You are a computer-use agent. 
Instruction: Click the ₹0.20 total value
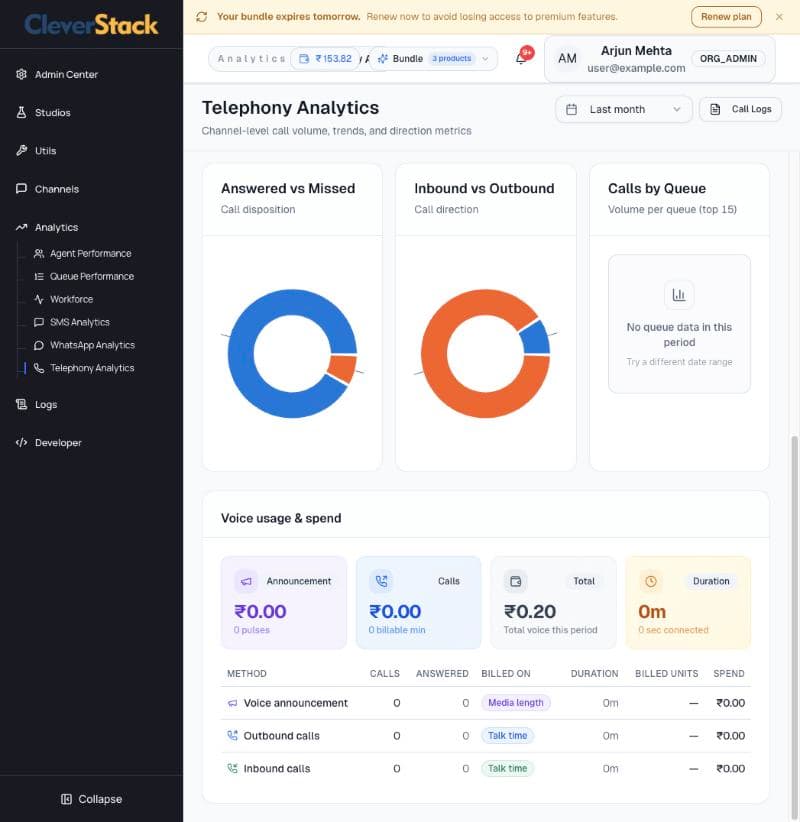[529, 612]
